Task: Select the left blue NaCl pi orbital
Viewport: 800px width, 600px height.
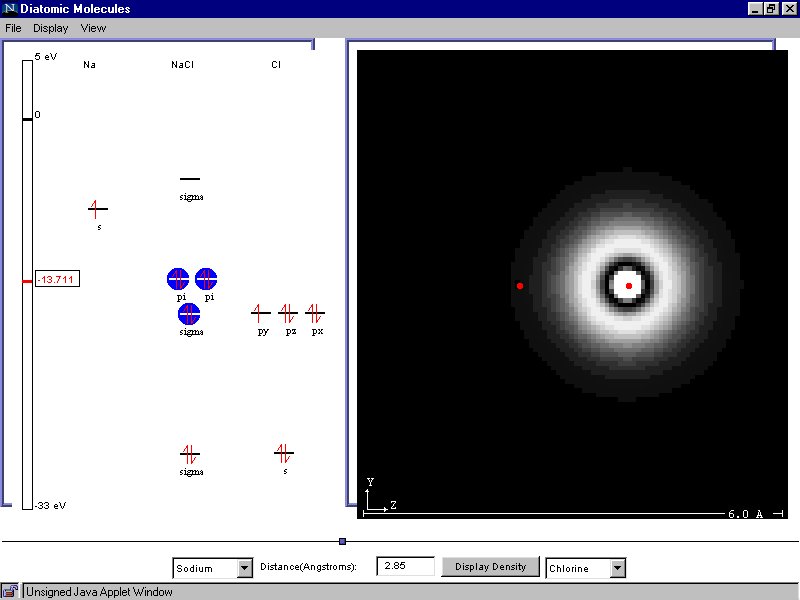Action: [178, 279]
